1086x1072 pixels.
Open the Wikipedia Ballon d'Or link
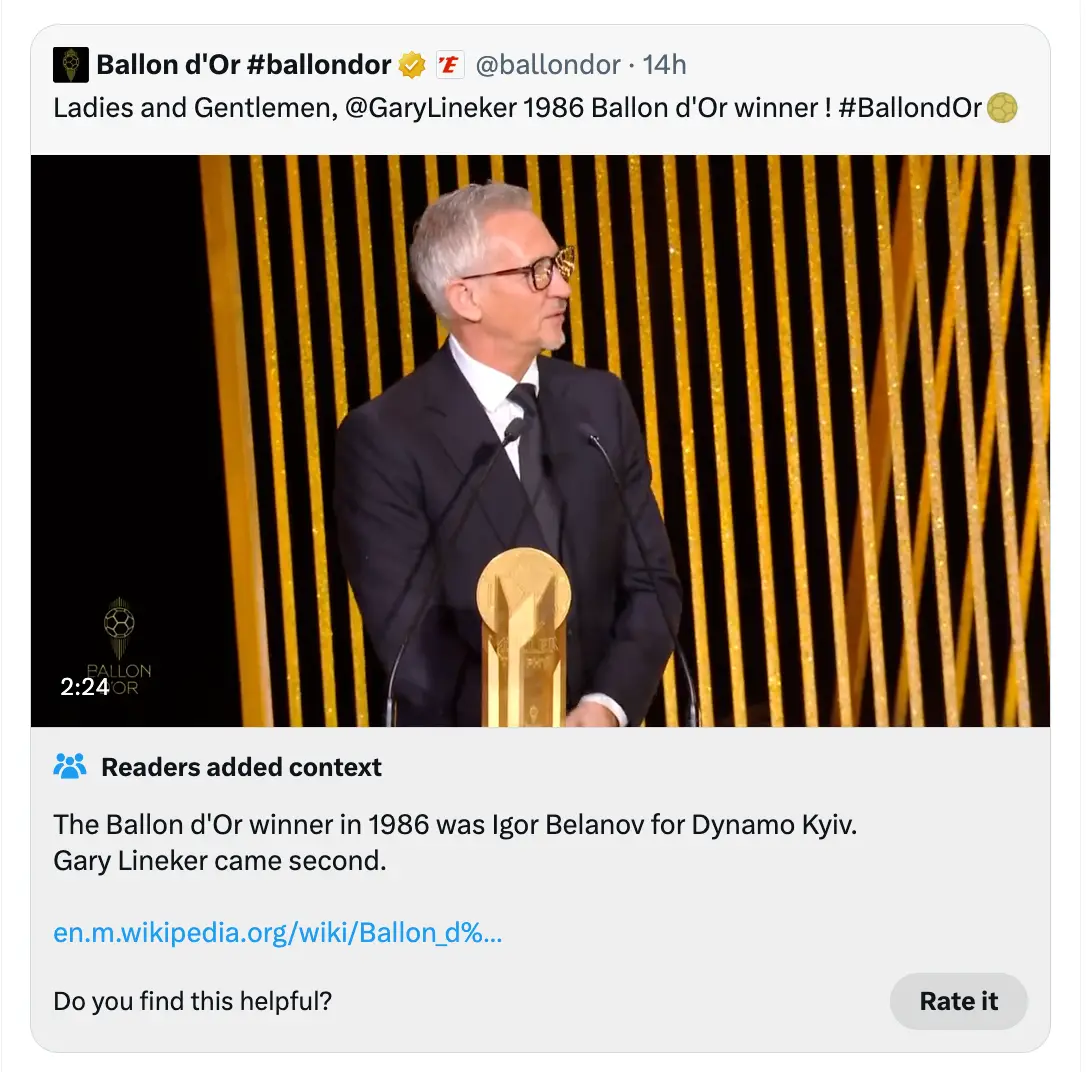click(x=277, y=933)
